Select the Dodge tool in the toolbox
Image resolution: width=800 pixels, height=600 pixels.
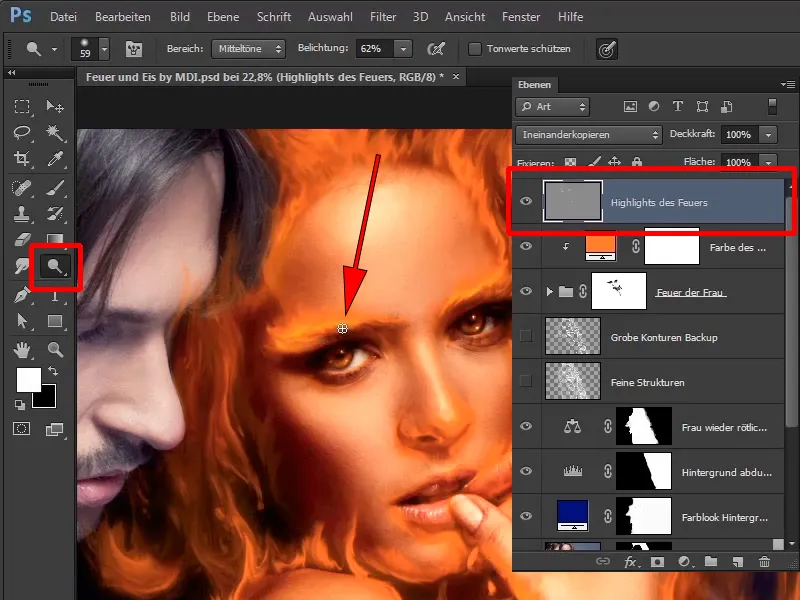point(55,265)
